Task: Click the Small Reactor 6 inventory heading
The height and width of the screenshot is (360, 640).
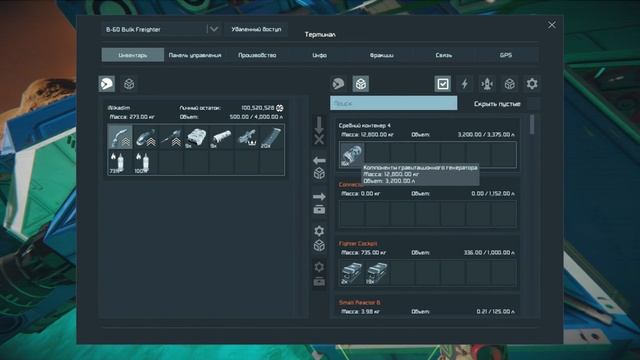Action: 359,302
